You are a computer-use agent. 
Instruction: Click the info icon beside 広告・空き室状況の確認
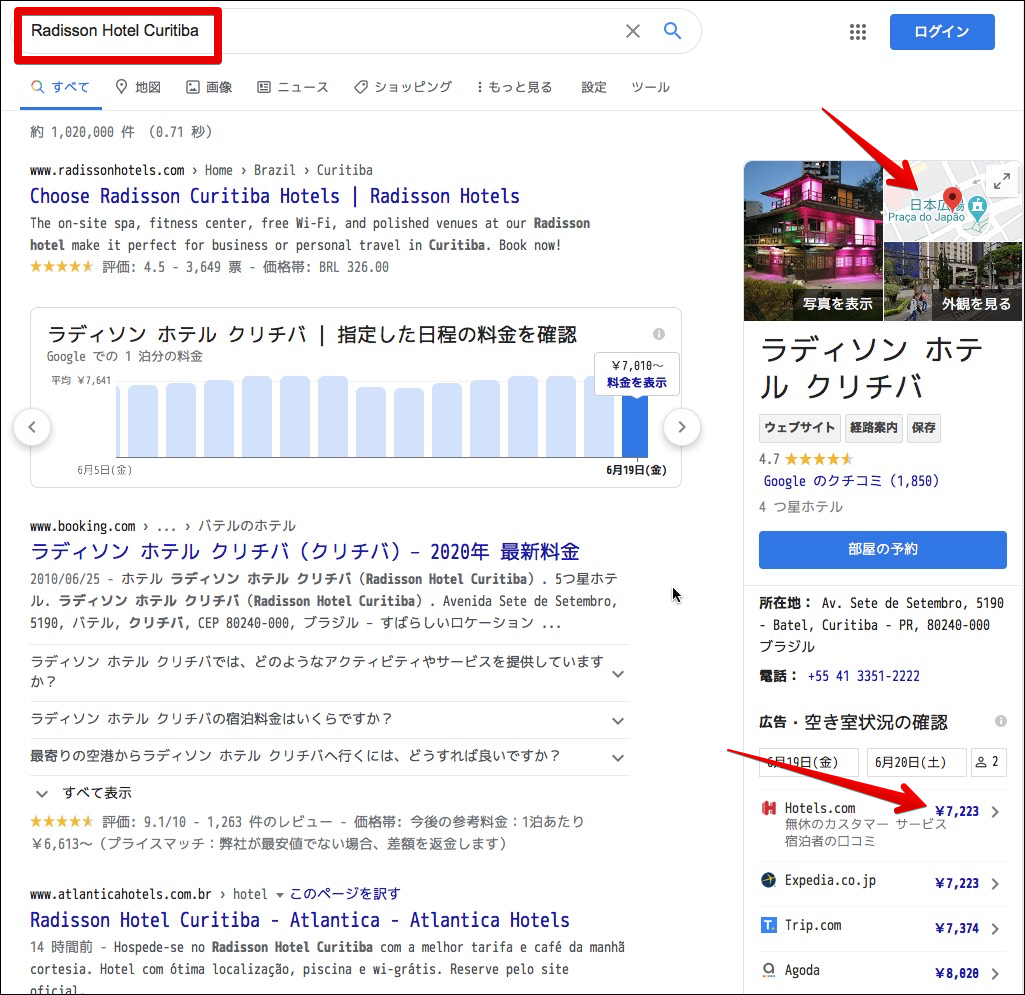click(x=1001, y=722)
